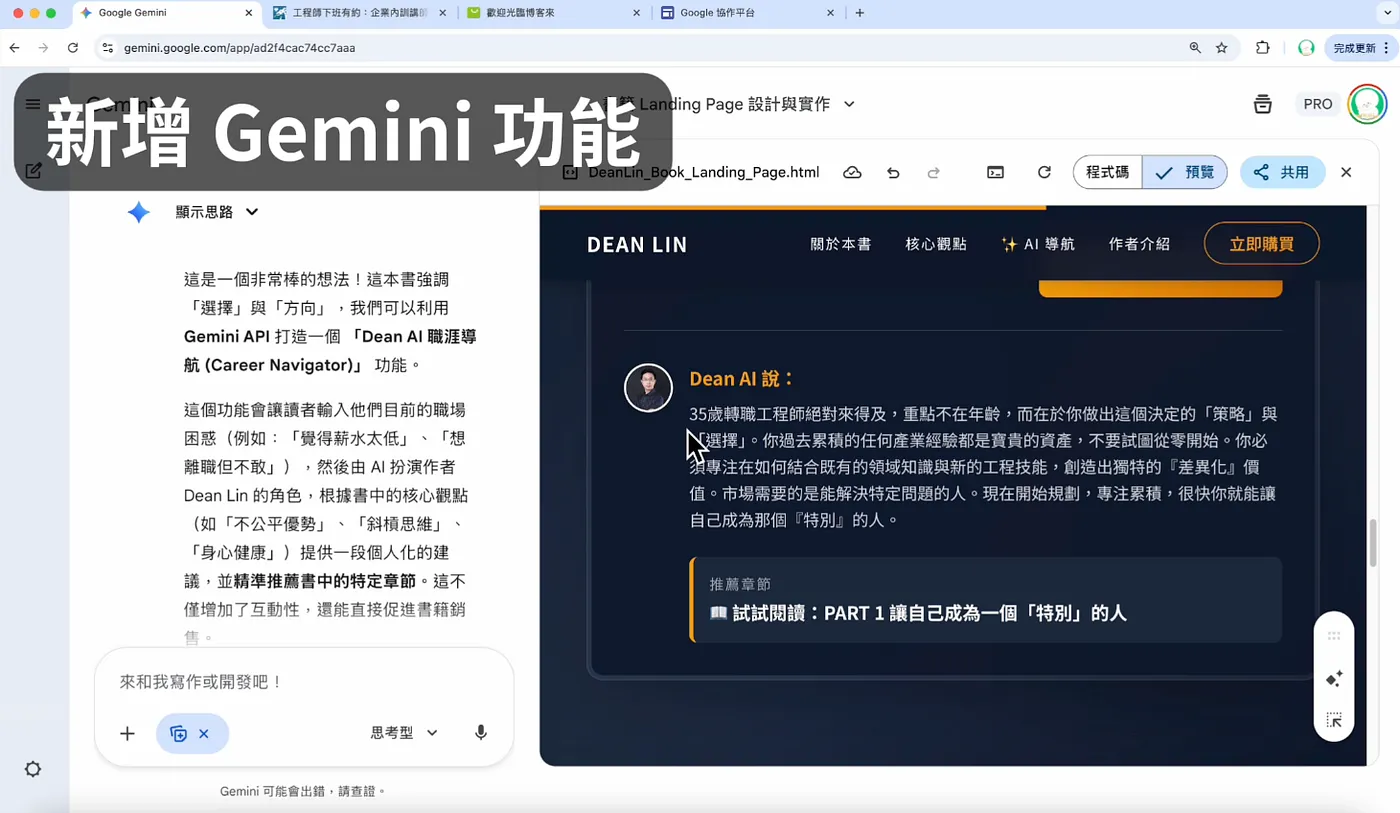Open the conversation title dropdown chevron
Image resolution: width=1400 pixels, height=813 pixels.
(849, 104)
